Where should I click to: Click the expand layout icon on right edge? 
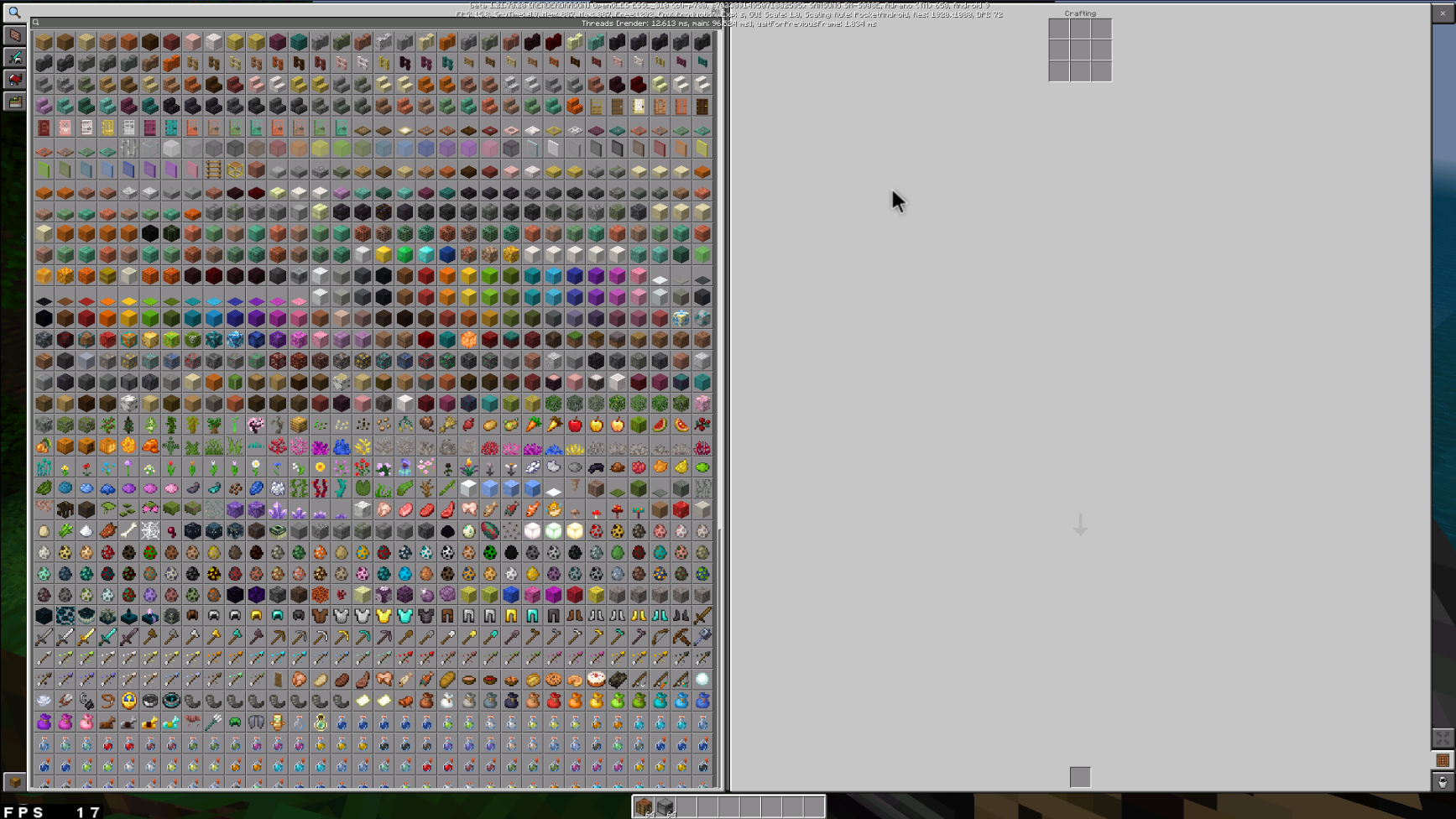[1443, 738]
